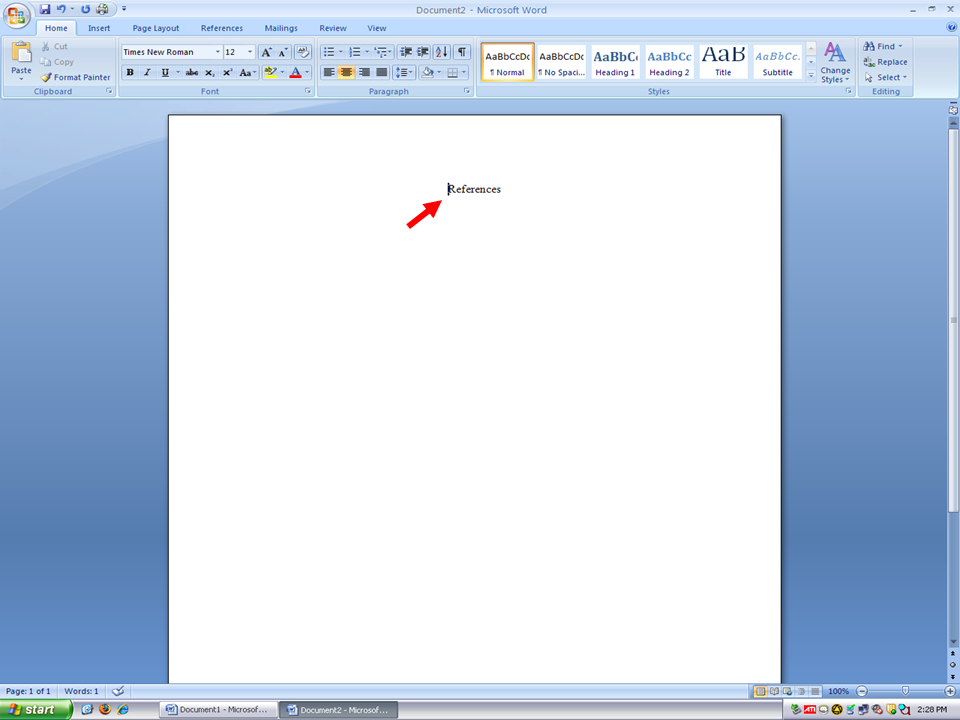This screenshot has height=720, width=960.
Task: Toggle Superscript formatting
Action: coord(227,72)
